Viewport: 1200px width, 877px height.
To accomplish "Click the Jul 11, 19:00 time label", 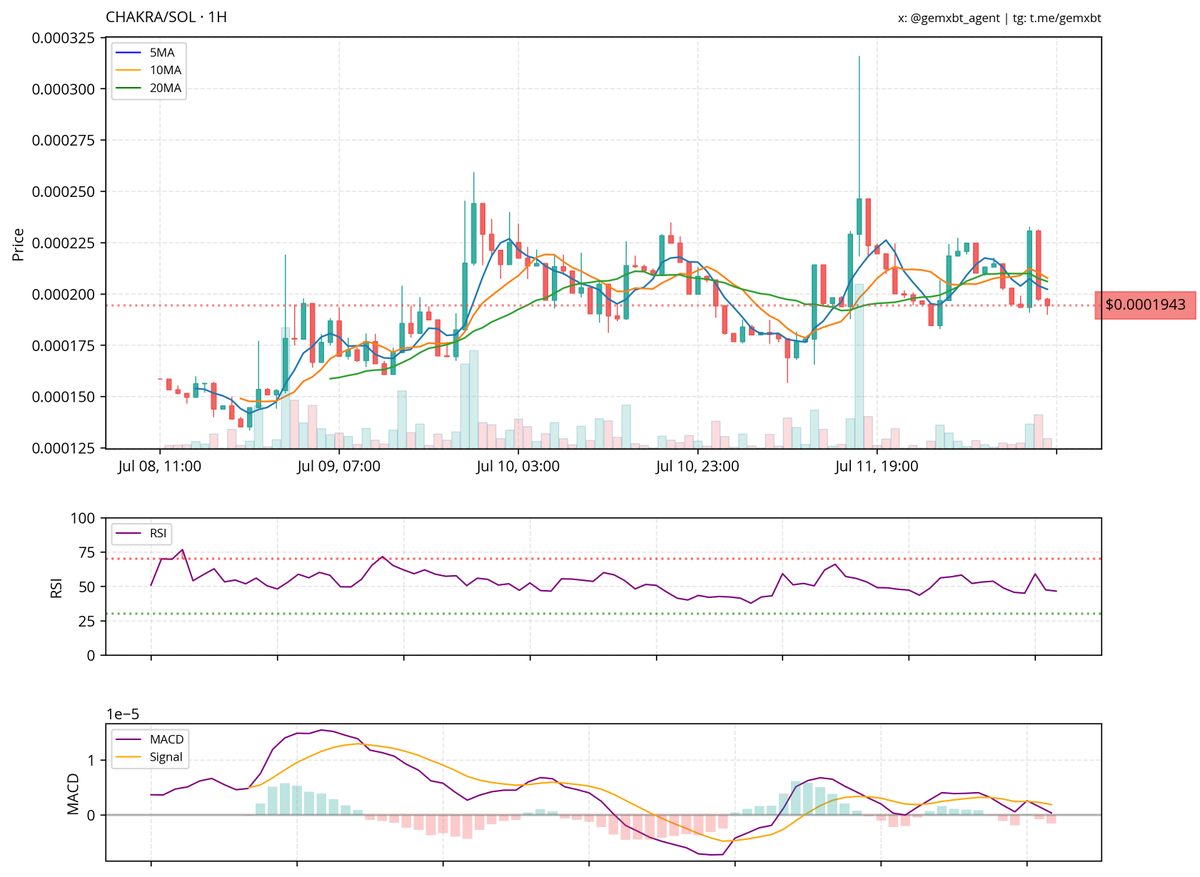I will point(876,466).
